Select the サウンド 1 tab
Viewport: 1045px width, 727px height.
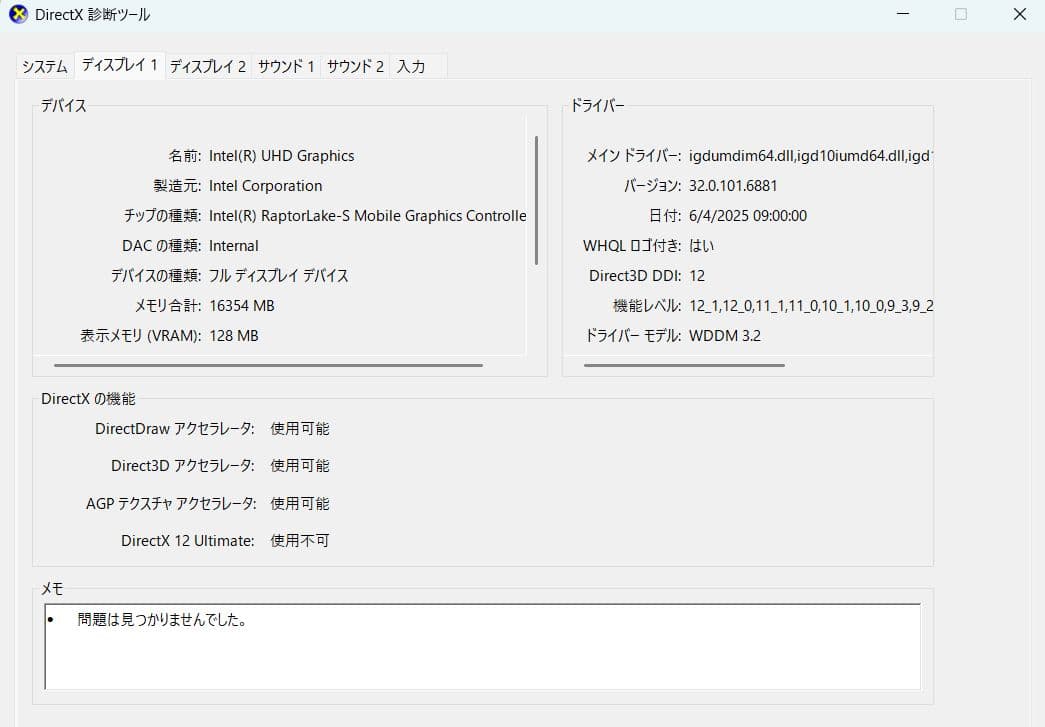[x=284, y=65]
